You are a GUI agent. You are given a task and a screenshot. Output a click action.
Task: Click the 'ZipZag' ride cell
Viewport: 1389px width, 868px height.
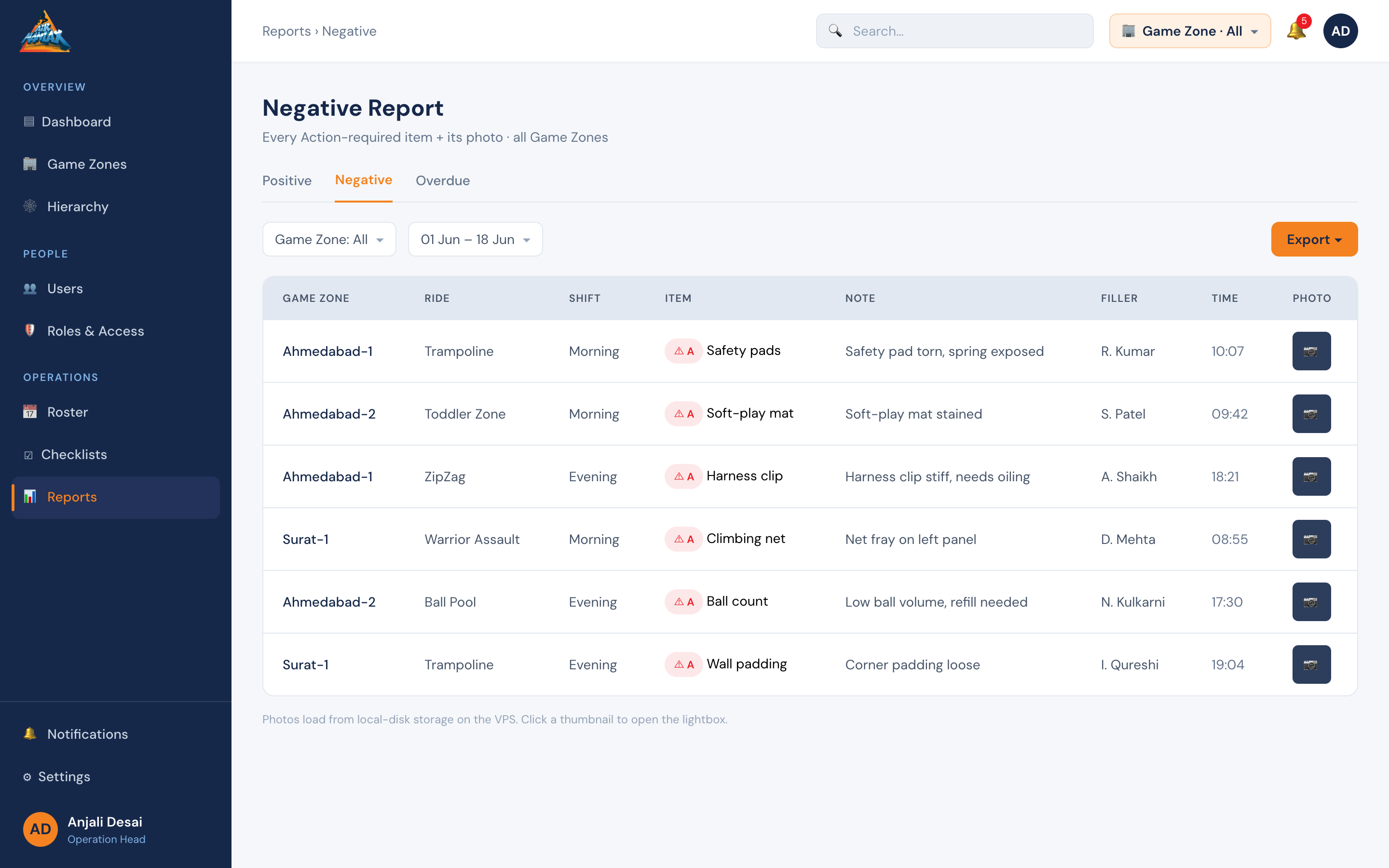pos(445,477)
